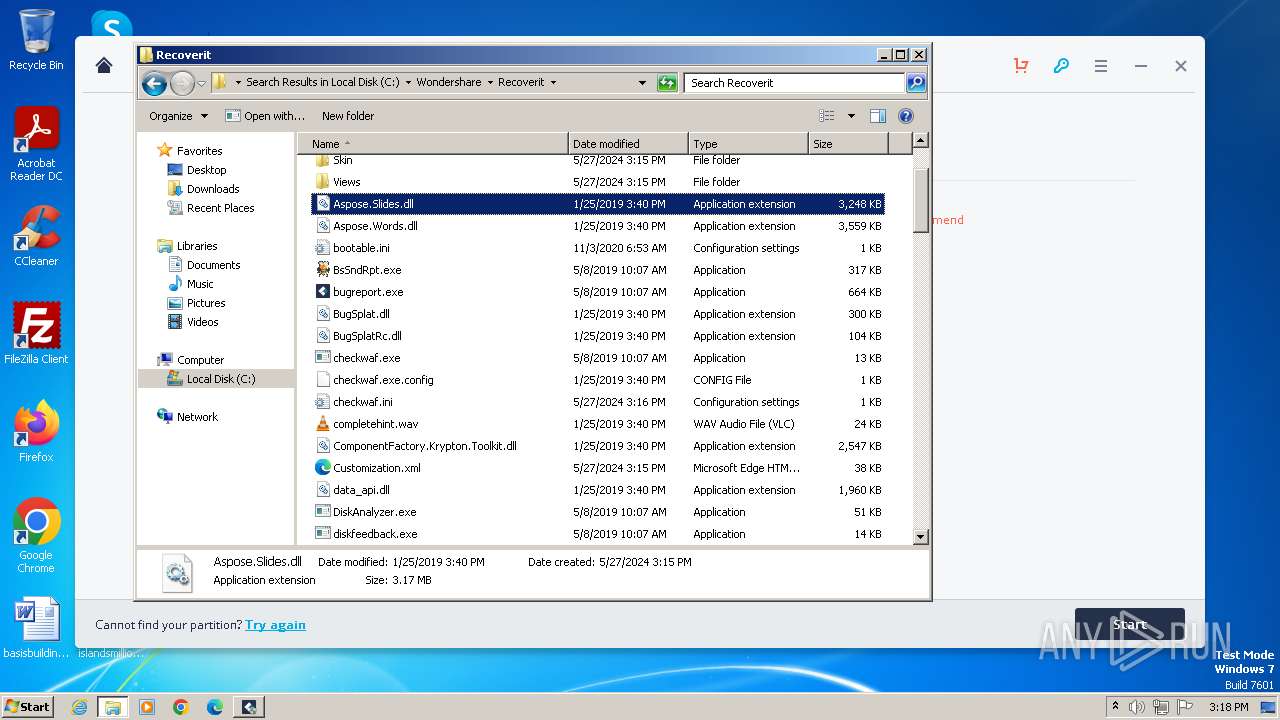This screenshot has width=1280, height=720.
Task: Select the Customization.xml file
Action: [598, 468]
